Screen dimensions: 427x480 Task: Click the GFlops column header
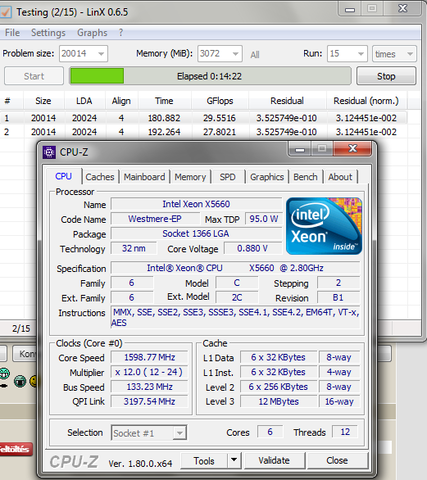220,101
